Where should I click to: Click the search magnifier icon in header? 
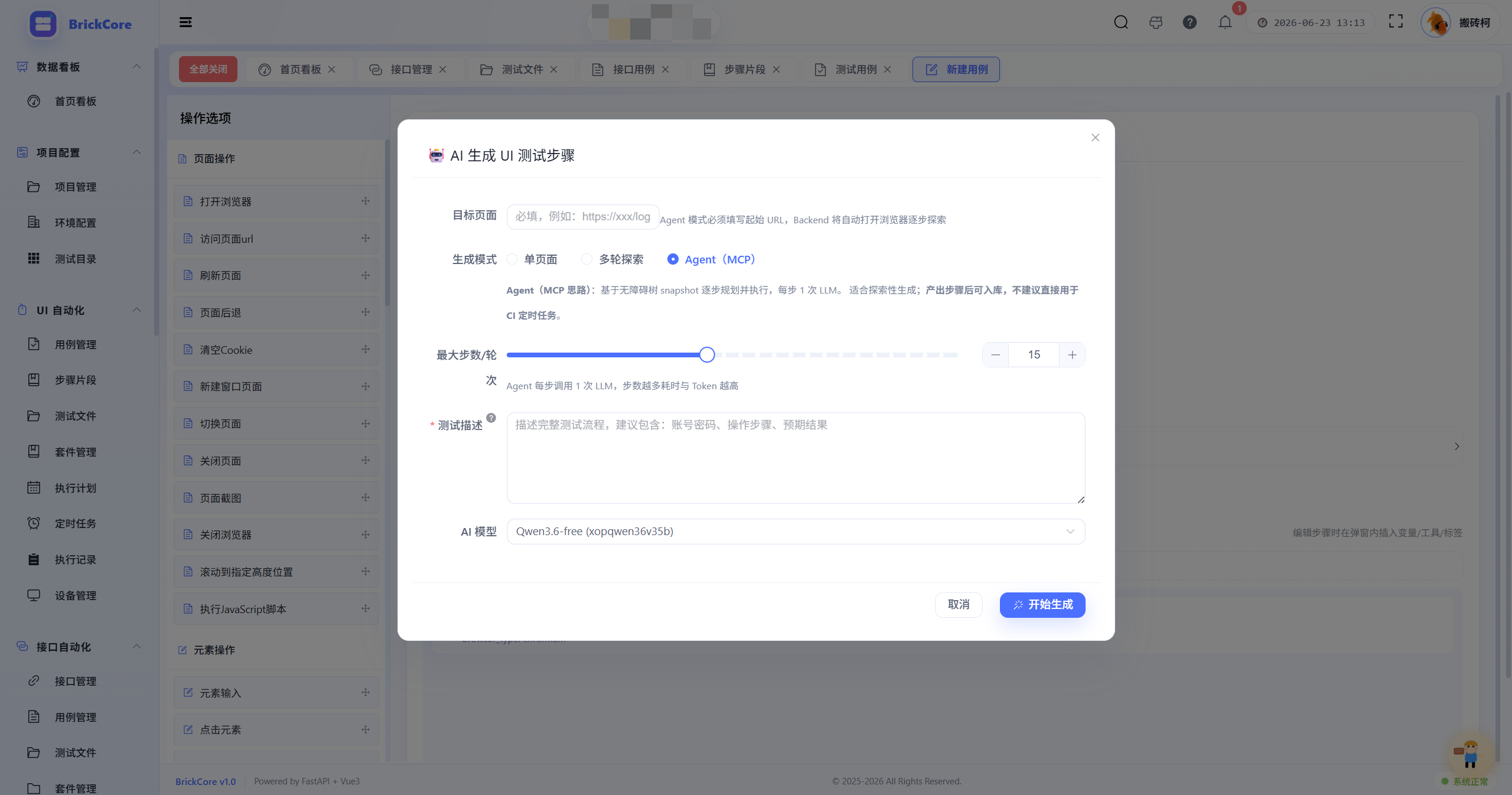coord(1120,22)
